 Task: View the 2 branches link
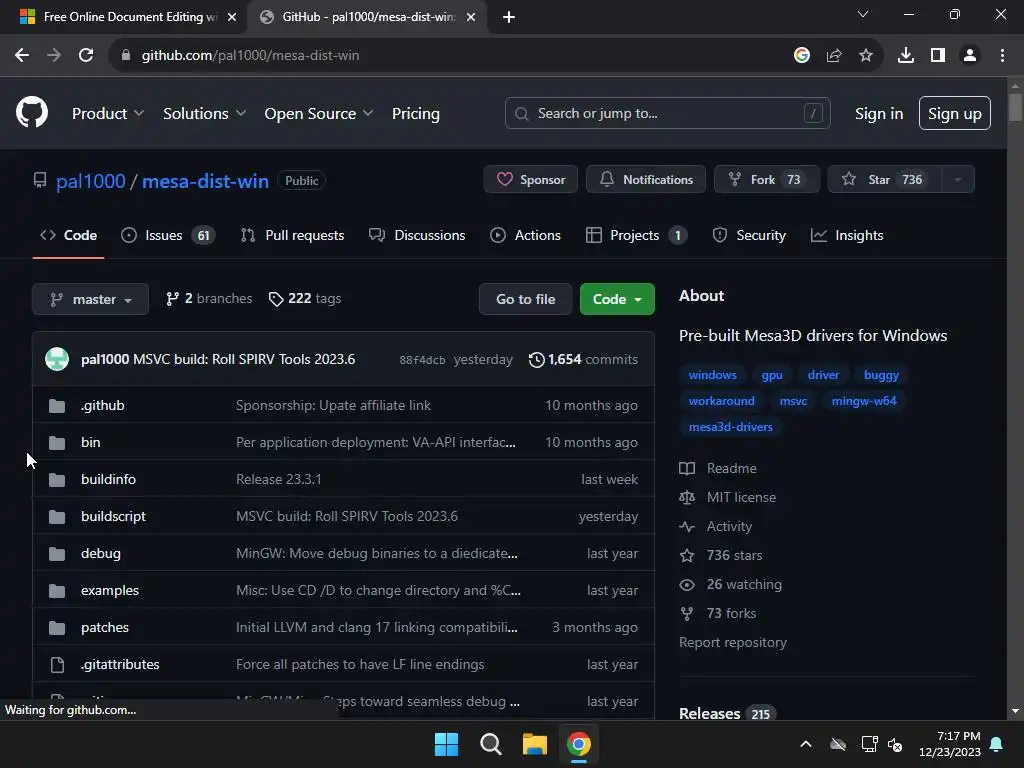[x=209, y=298]
